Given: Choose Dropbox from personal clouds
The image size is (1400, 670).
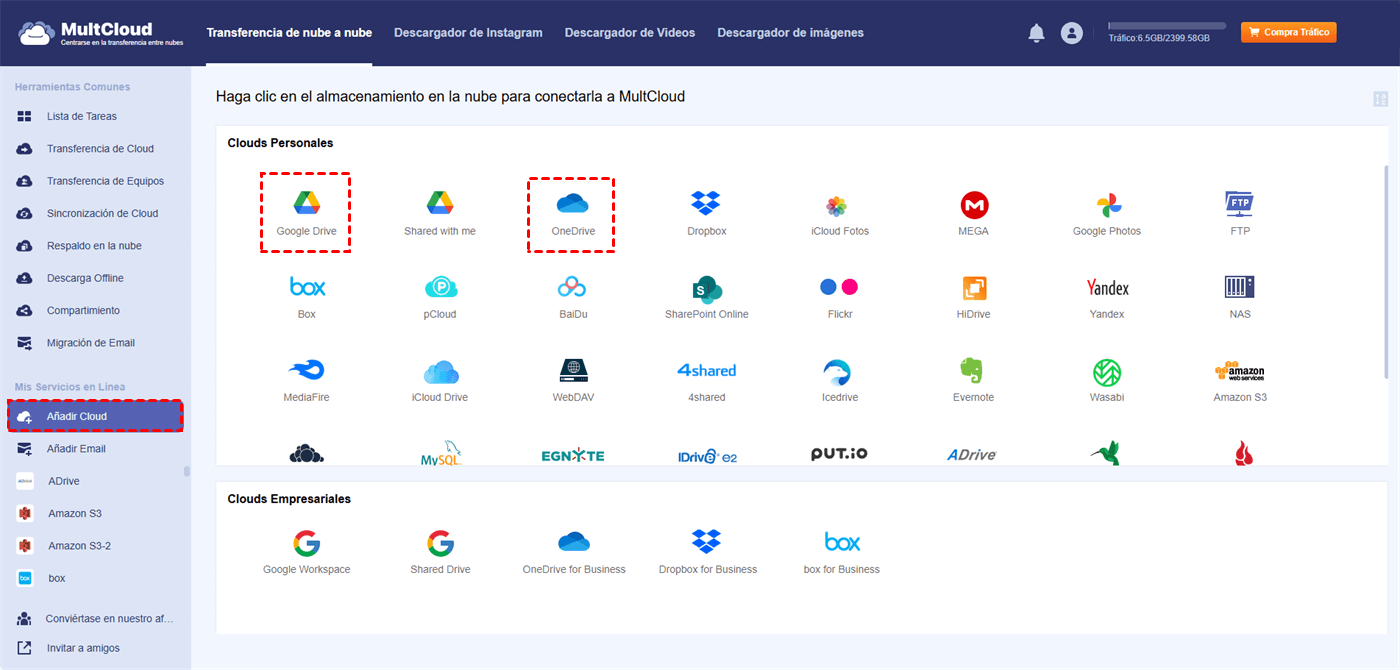Looking at the screenshot, I should point(706,214).
